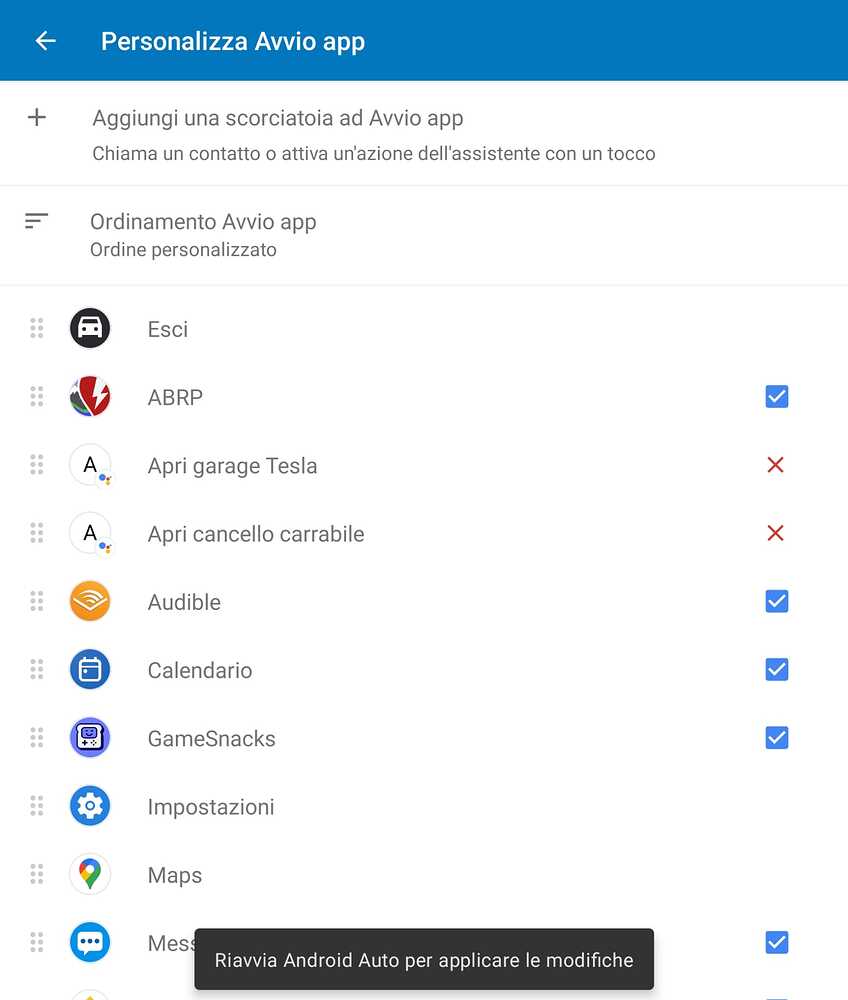Viewport: 848px width, 1000px height.
Task: Tap the plus icon to add shortcut
Action: pos(37,118)
